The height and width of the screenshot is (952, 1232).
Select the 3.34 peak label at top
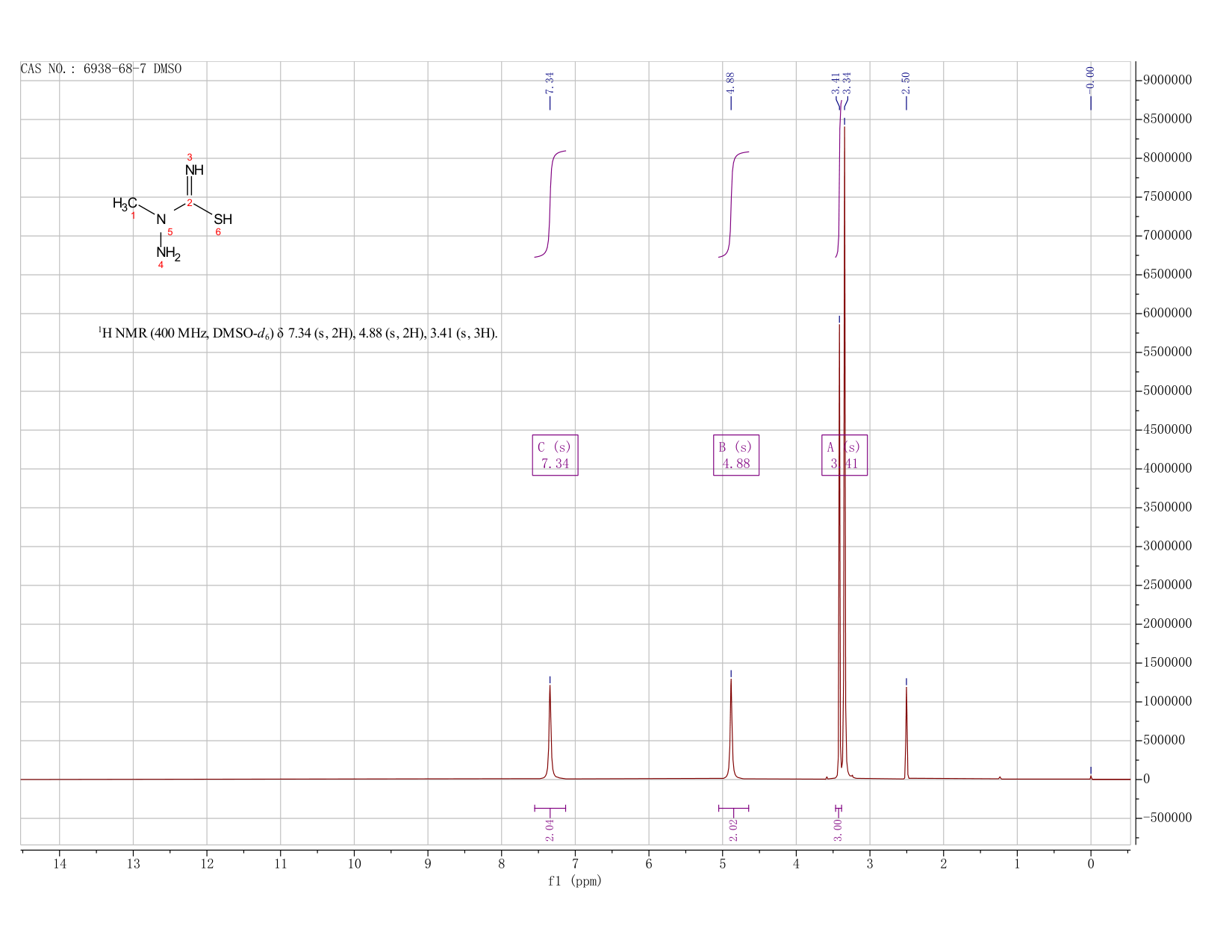pos(847,83)
